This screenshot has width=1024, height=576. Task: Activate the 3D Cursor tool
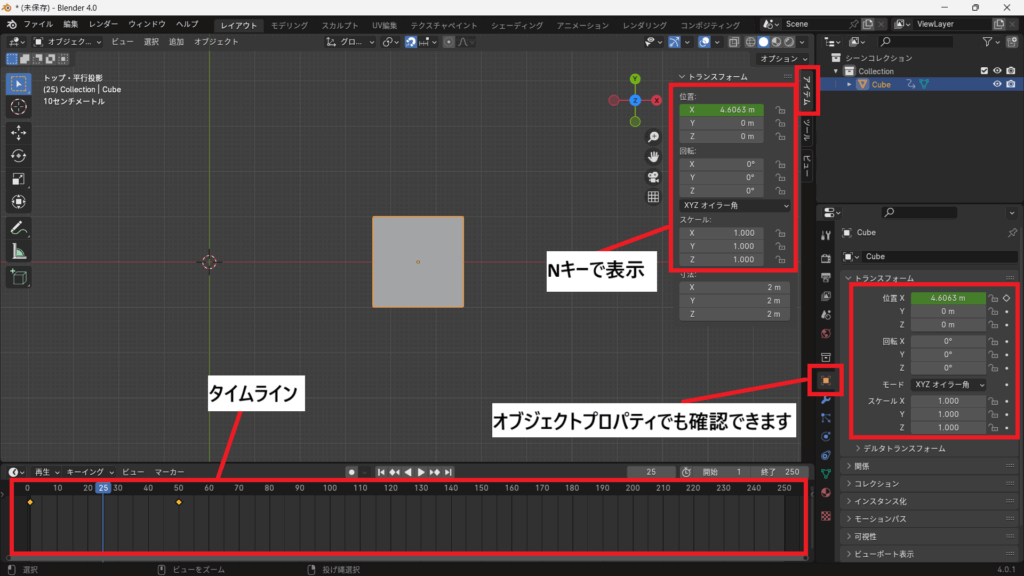coord(19,107)
